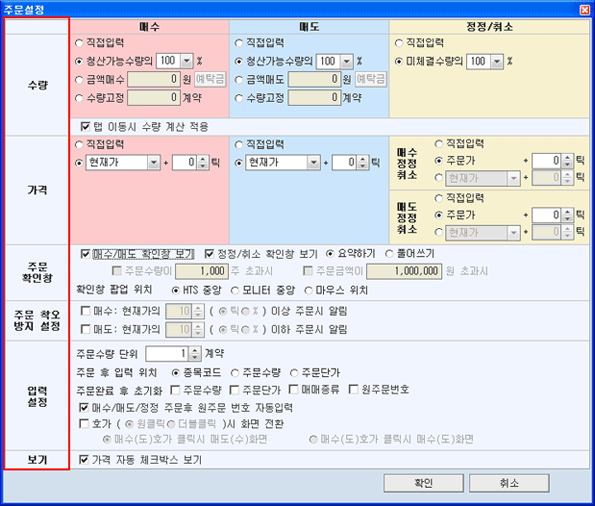Click the 매수 수량고정 contract input field

click(154, 98)
